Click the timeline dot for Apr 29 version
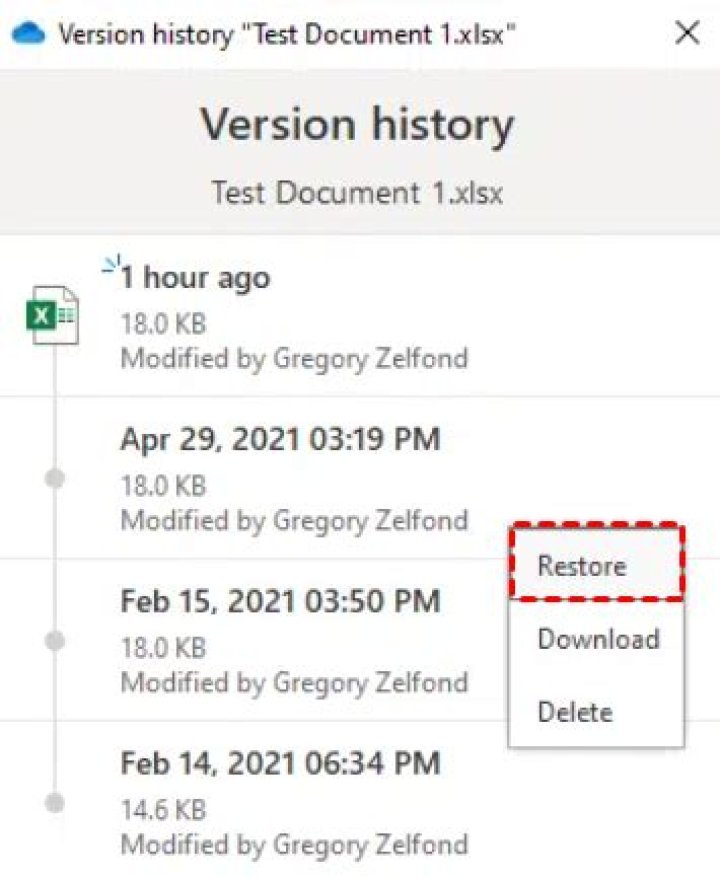Image resolution: width=720 pixels, height=878 pixels. [x=55, y=478]
